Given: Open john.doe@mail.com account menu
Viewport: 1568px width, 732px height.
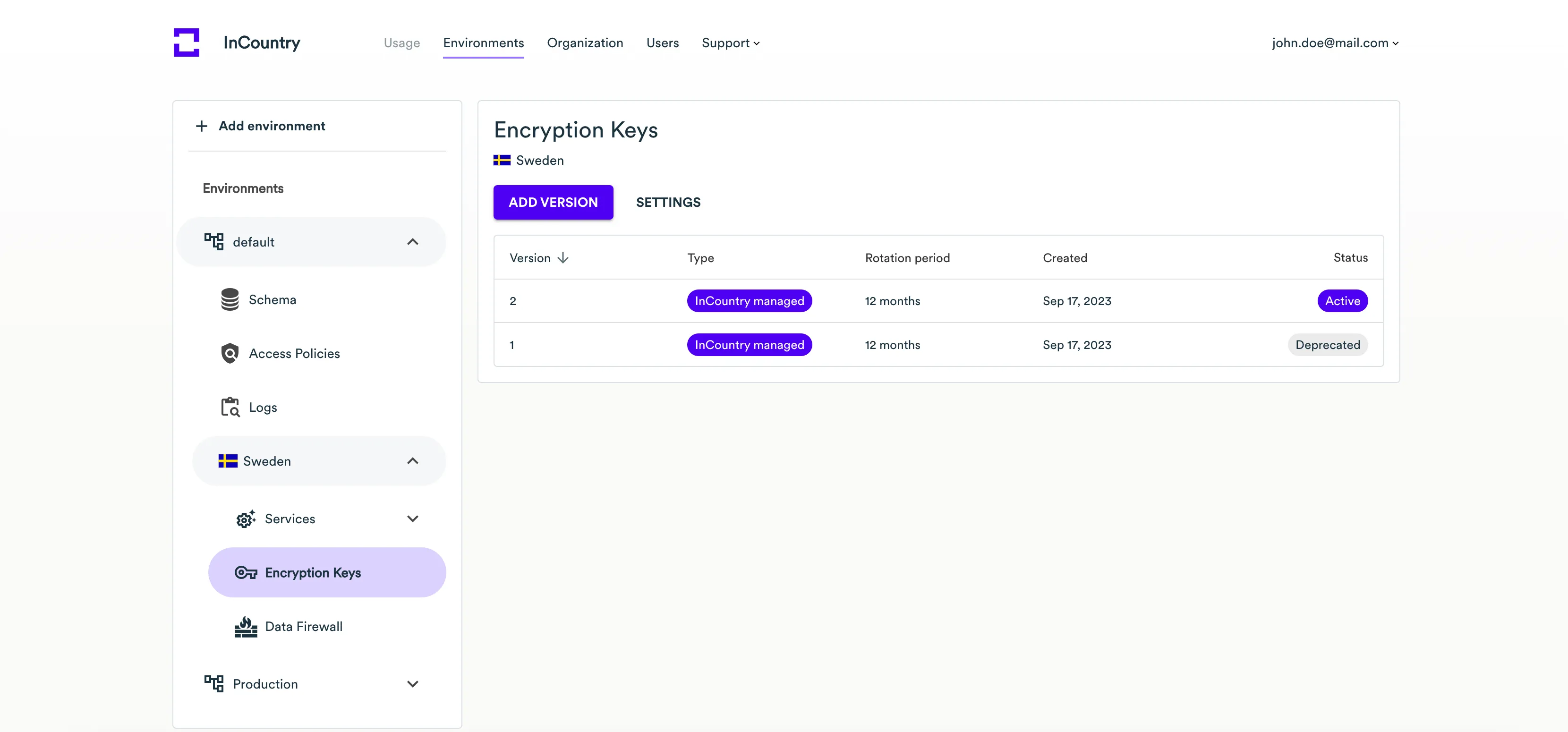Looking at the screenshot, I should click(1335, 43).
